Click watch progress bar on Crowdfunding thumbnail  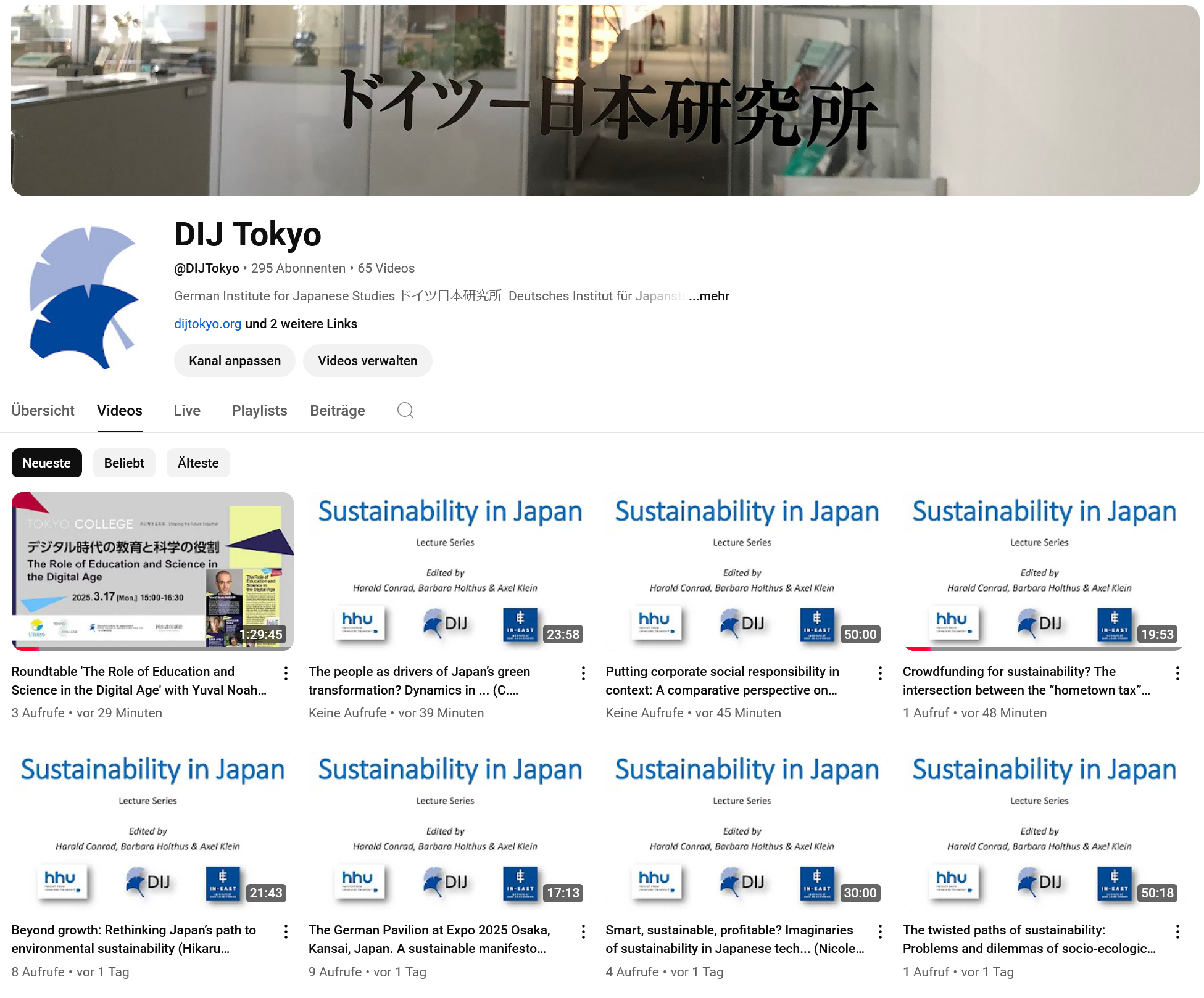[1044, 649]
